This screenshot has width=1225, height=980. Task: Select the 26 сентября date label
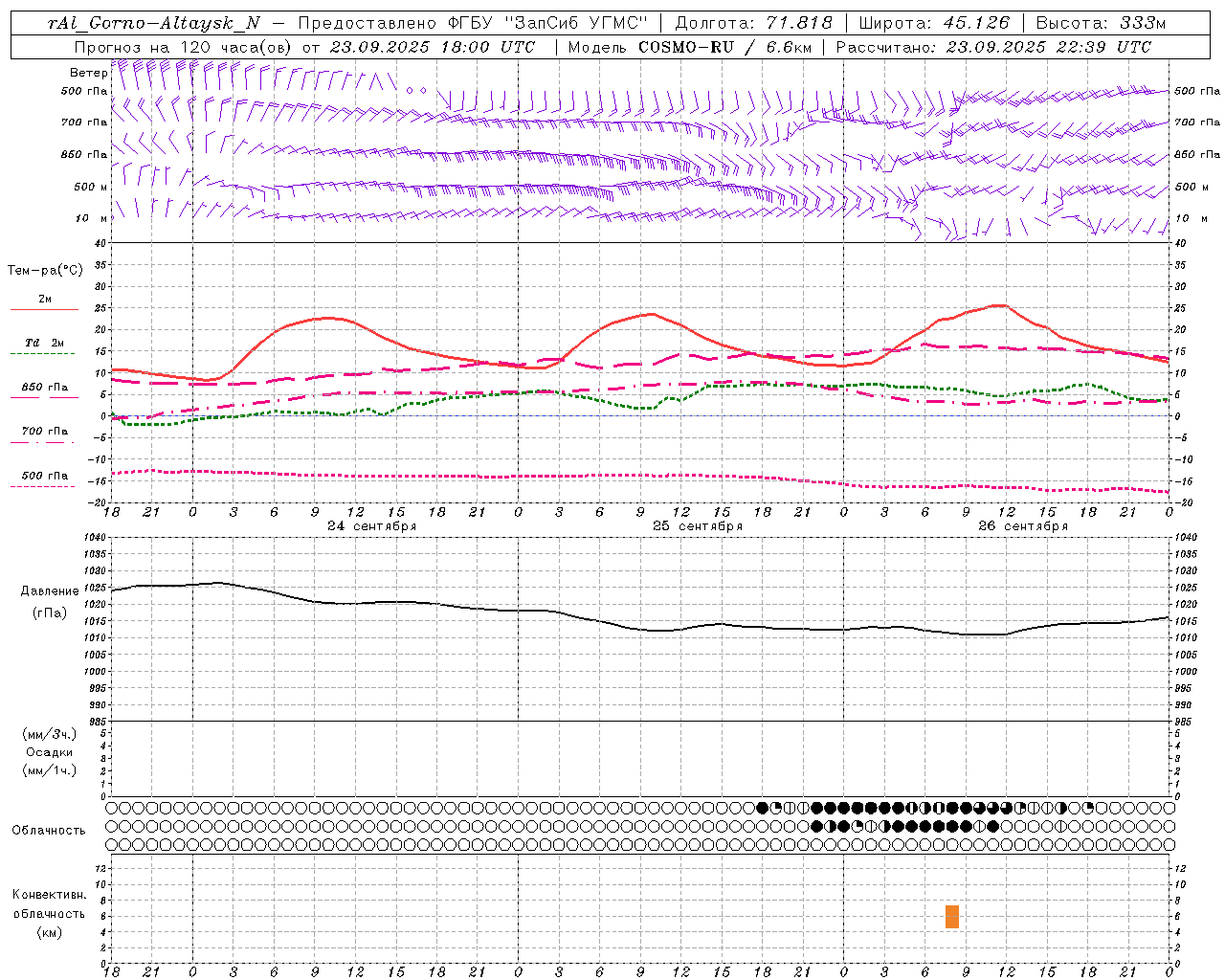tap(1022, 526)
